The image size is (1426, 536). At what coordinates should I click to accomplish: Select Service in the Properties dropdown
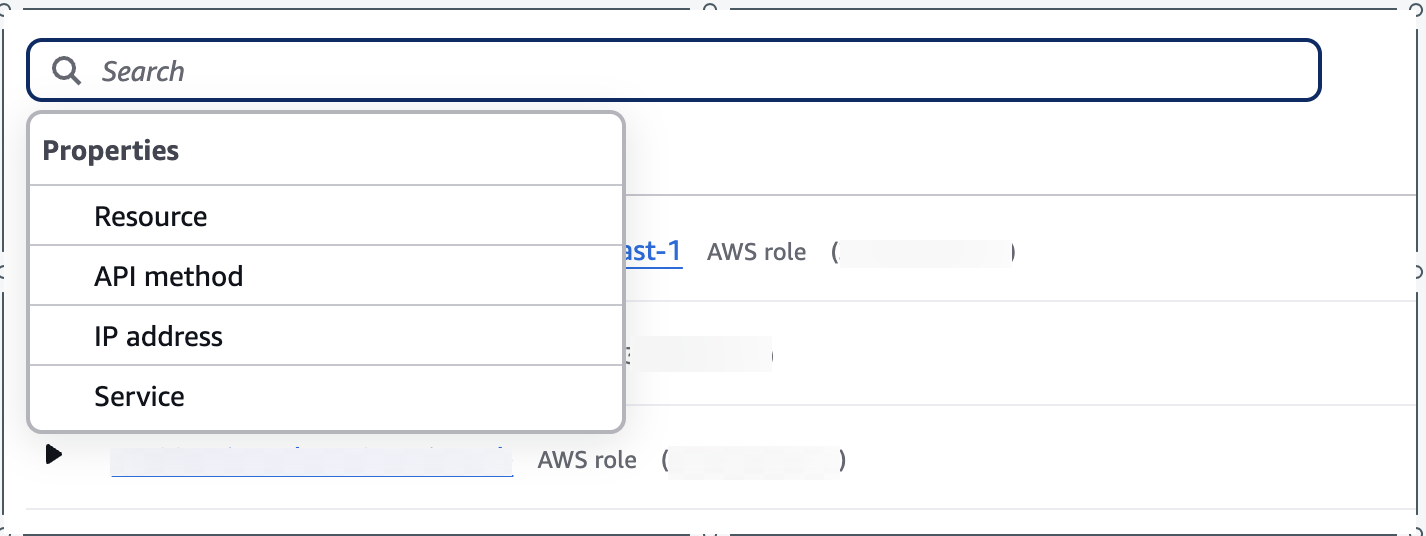click(x=139, y=397)
